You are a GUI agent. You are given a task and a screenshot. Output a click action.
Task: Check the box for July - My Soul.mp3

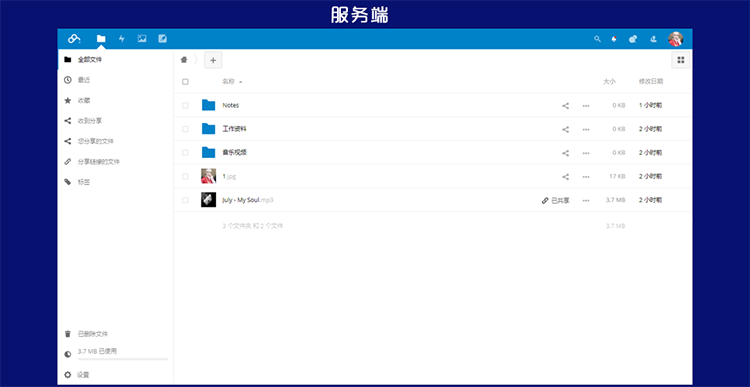click(x=185, y=200)
